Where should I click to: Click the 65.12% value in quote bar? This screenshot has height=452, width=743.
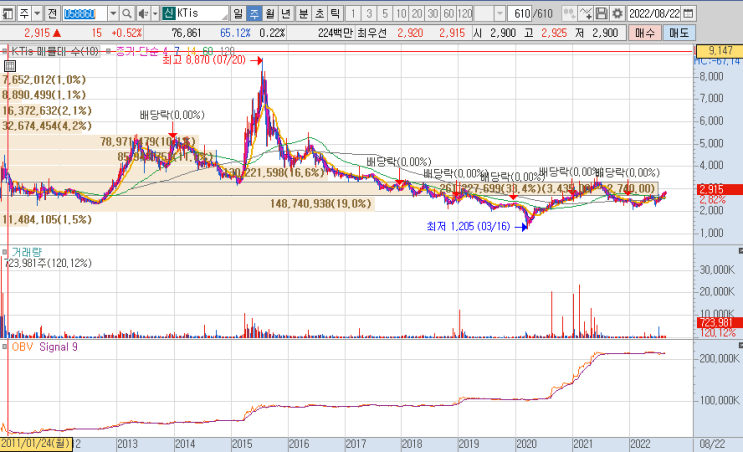[236, 33]
